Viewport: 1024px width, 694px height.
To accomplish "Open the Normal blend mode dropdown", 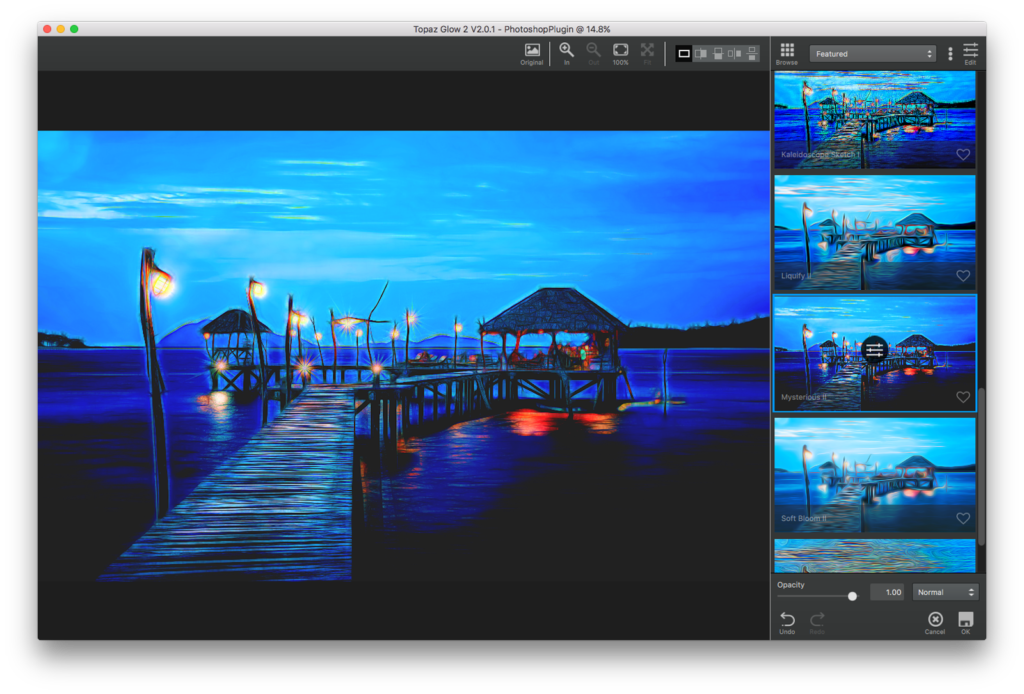I will click(945, 592).
